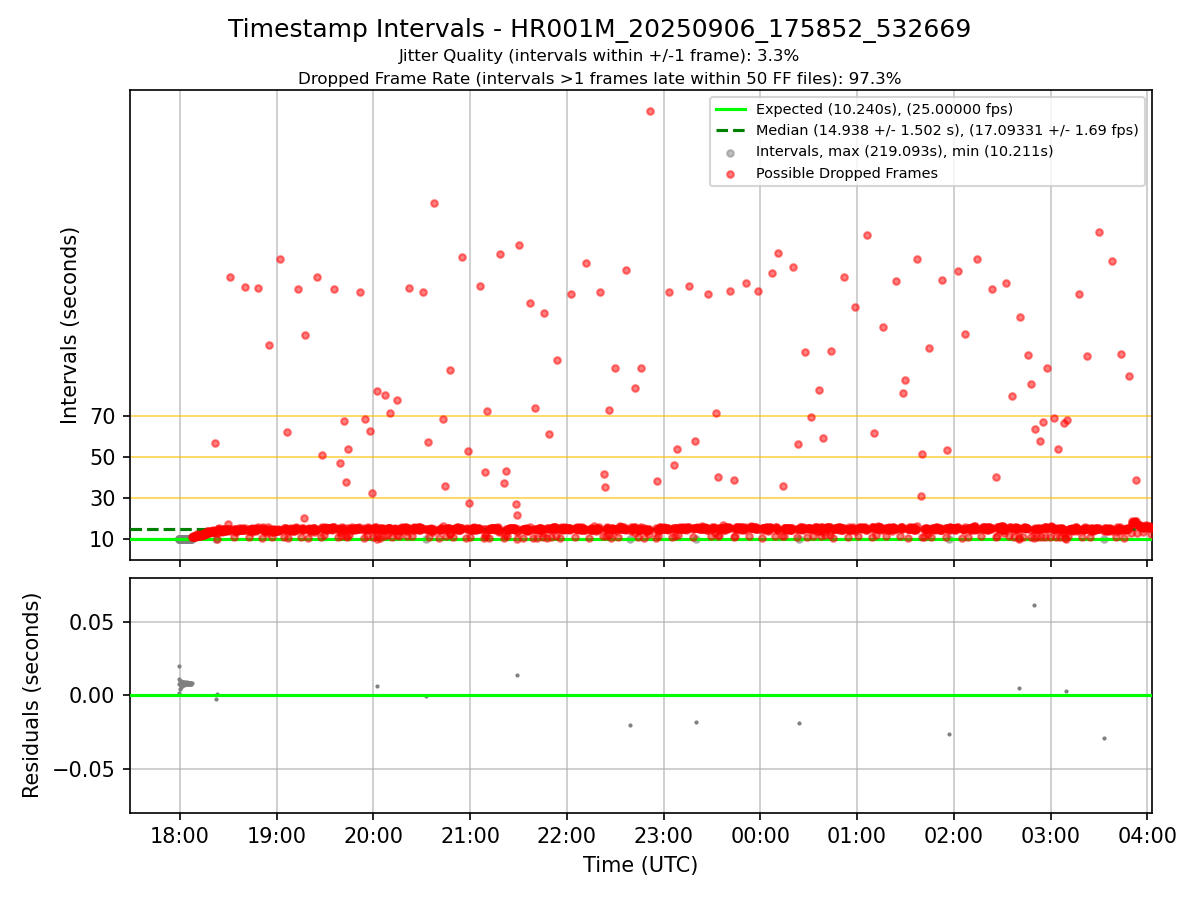Click the Intervals max/min legend entry text
Viewport: 1200px width, 900px height.
click(904, 151)
